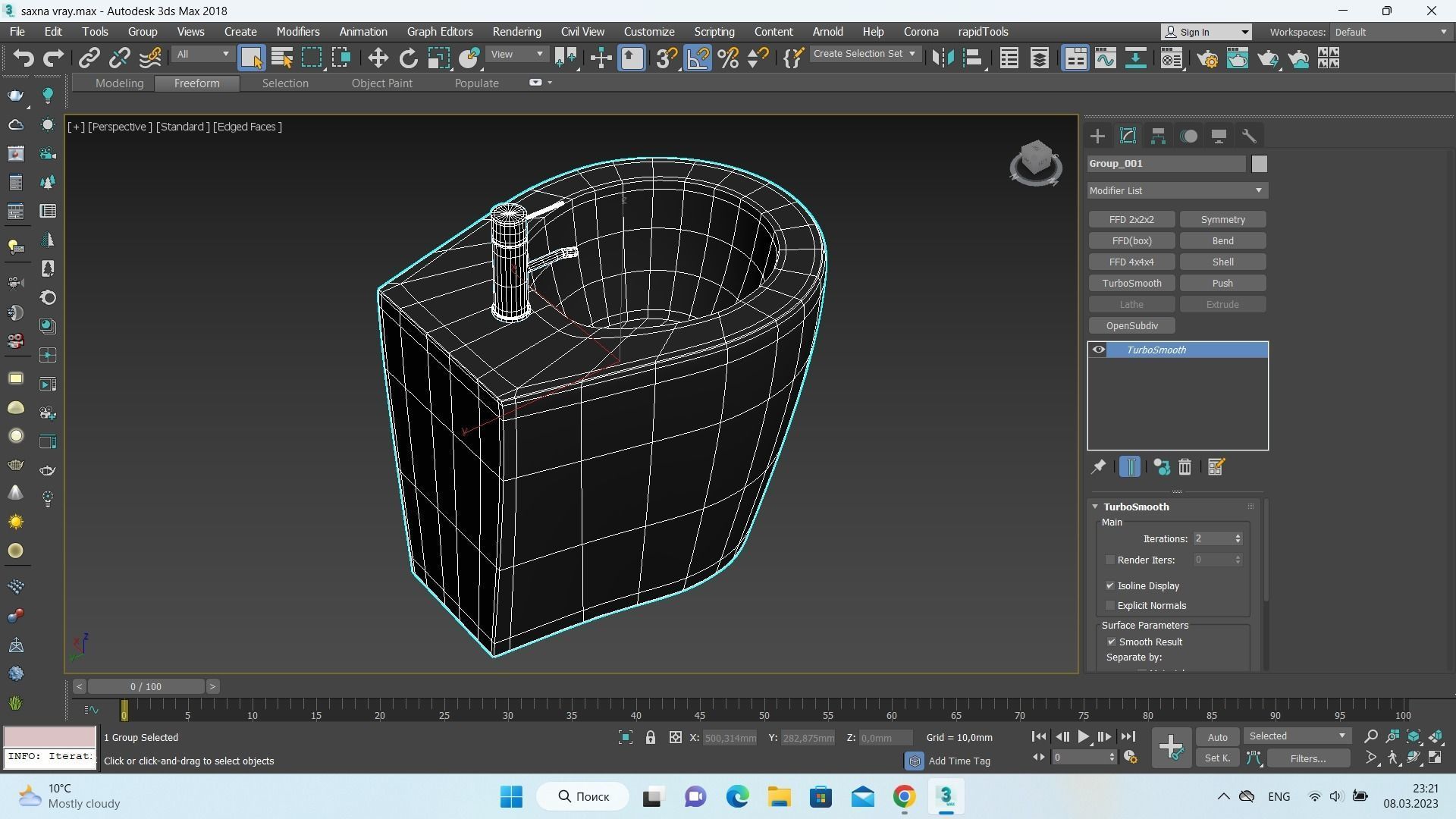Screen dimensions: 1456x819
Task: Activate Select and Move tool
Action: tap(378, 58)
